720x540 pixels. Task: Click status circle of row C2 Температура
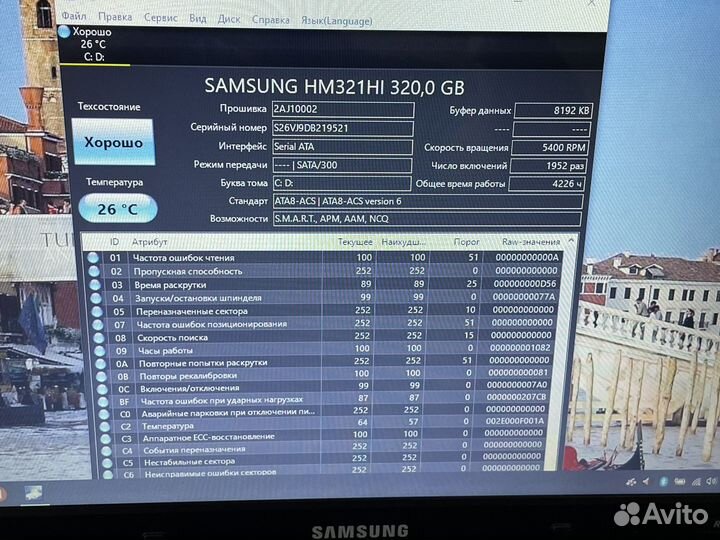(105, 427)
